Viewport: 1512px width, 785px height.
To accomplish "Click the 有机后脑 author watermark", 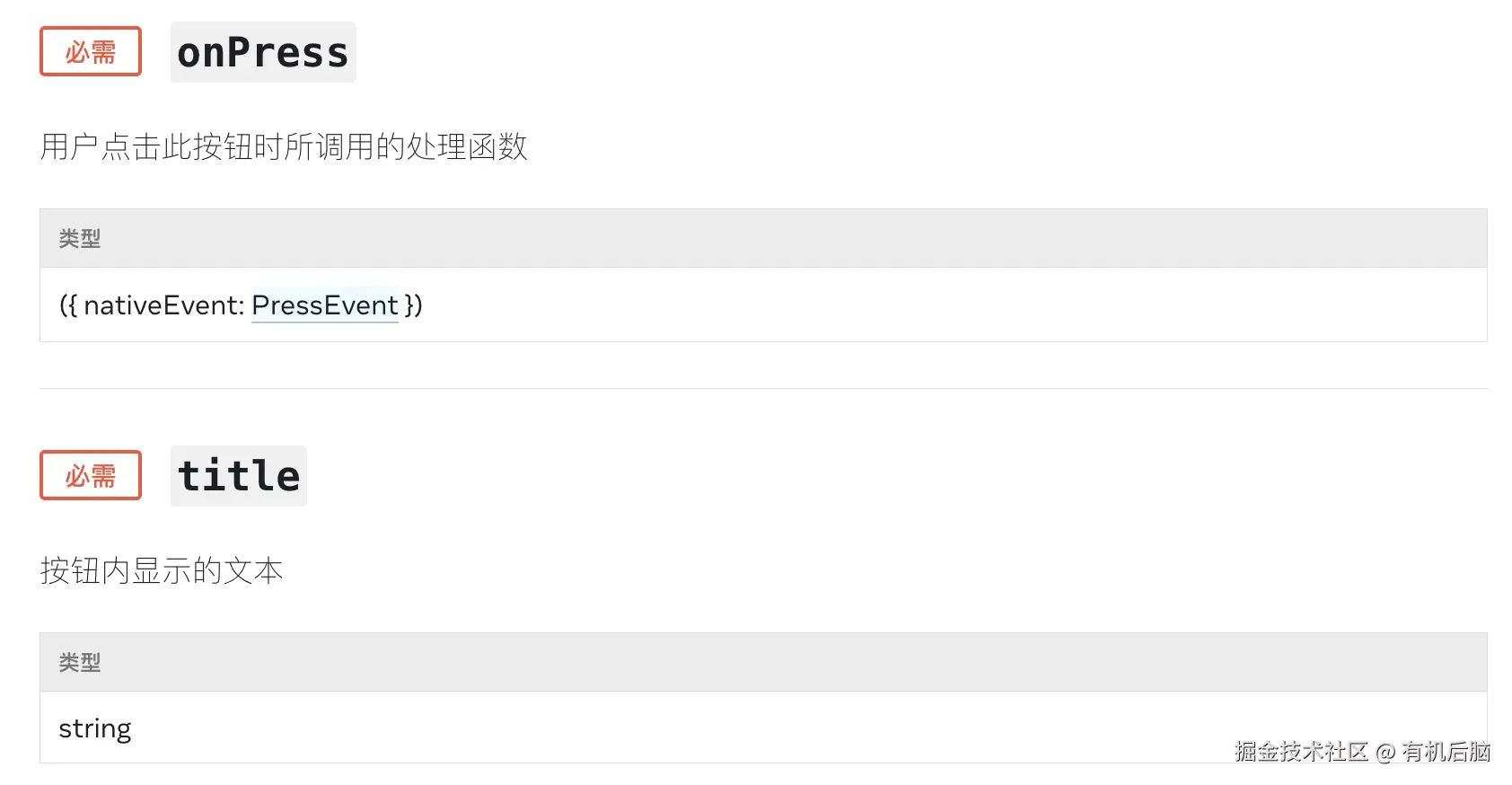I will pyautogui.click(x=1446, y=751).
